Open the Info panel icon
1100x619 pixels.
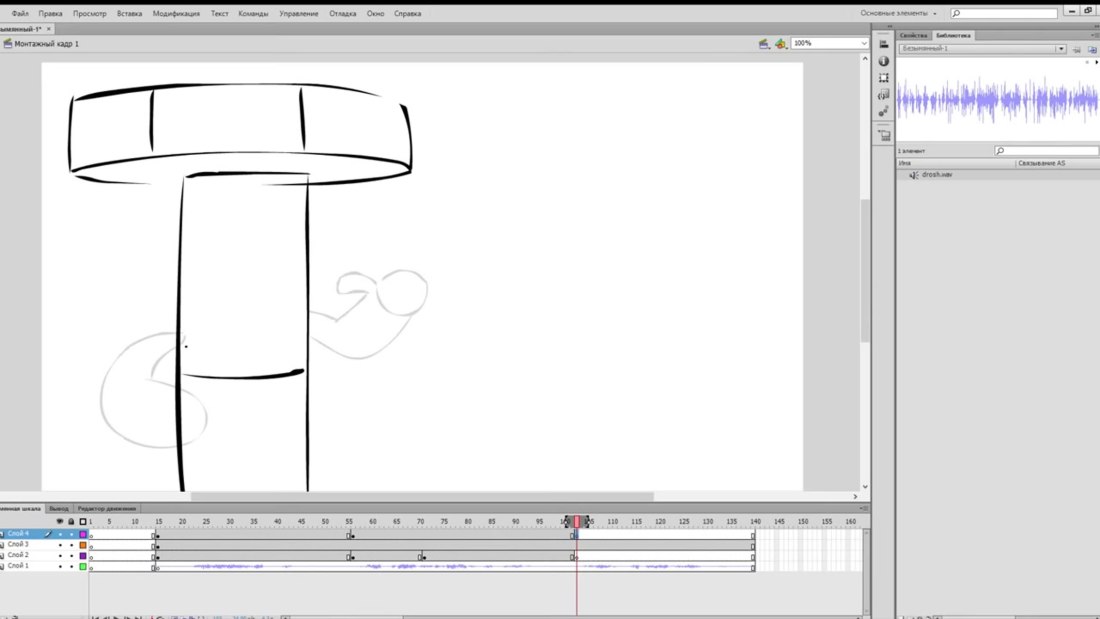pos(884,61)
